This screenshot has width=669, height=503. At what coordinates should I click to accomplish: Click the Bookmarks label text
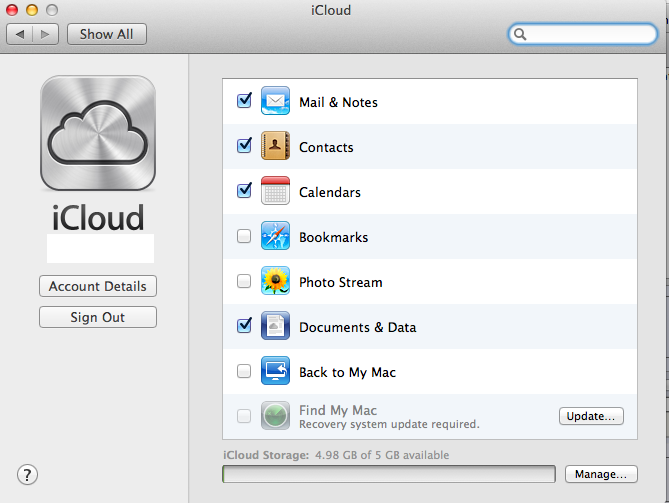(334, 237)
